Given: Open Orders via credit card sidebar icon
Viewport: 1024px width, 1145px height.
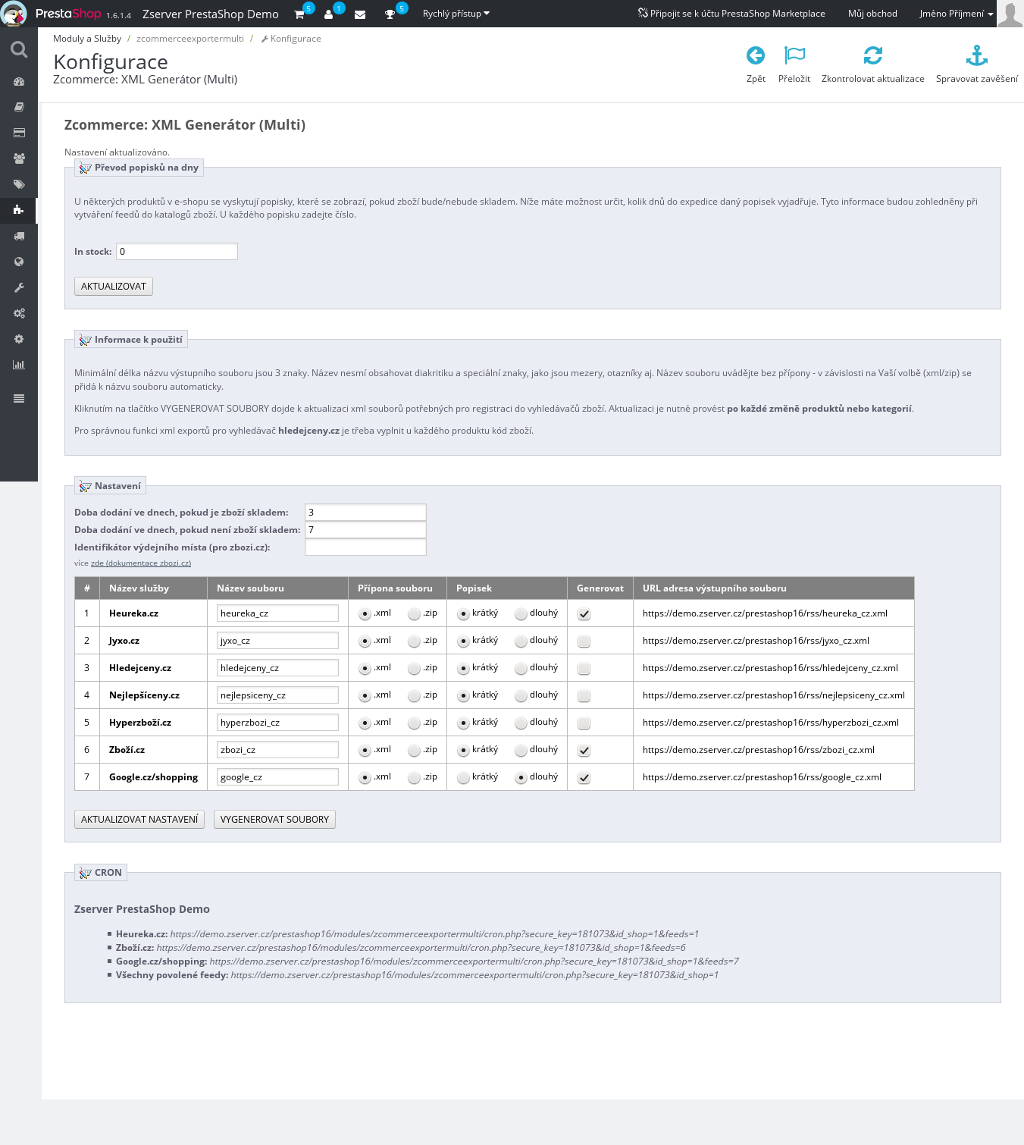Looking at the screenshot, I should click(x=19, y=133).
